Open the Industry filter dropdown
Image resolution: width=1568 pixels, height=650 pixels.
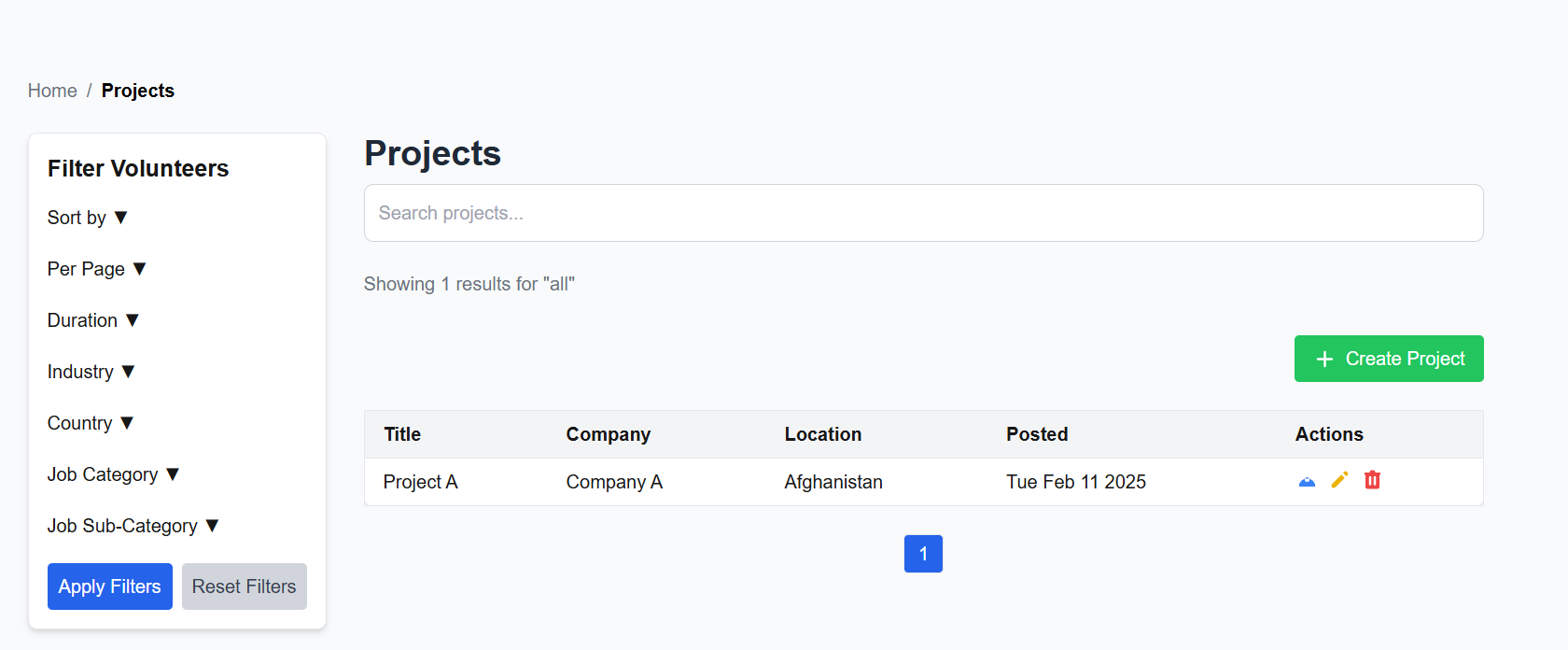click(91, 372)
